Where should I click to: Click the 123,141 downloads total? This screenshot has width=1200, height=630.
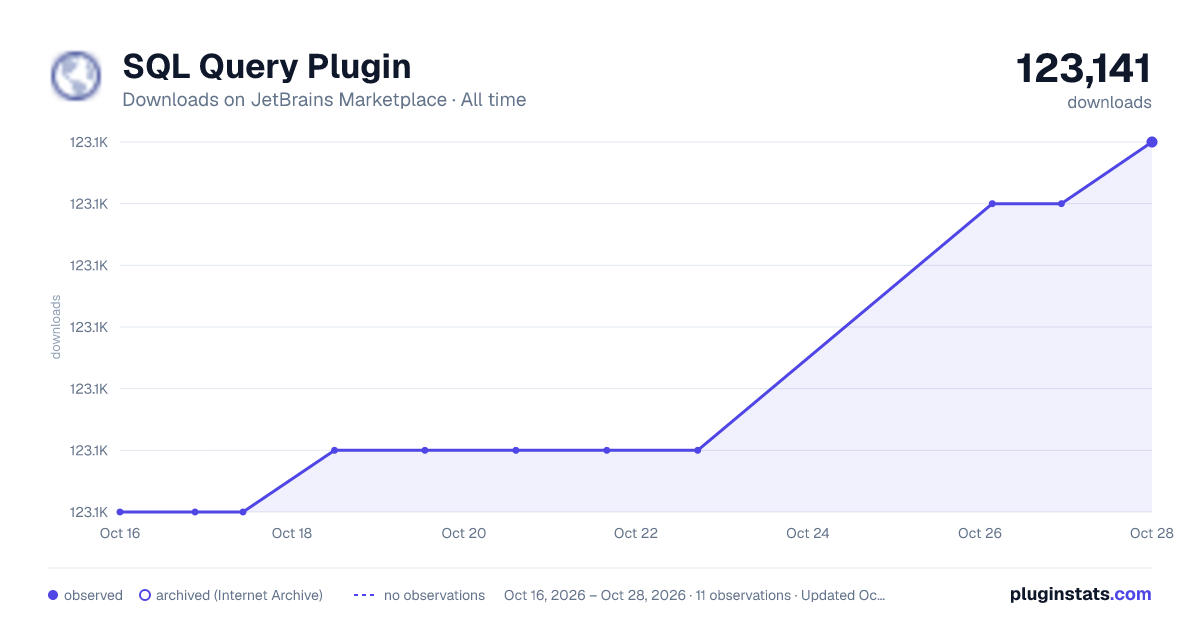pyautogui.click(x=1083, y=69)
